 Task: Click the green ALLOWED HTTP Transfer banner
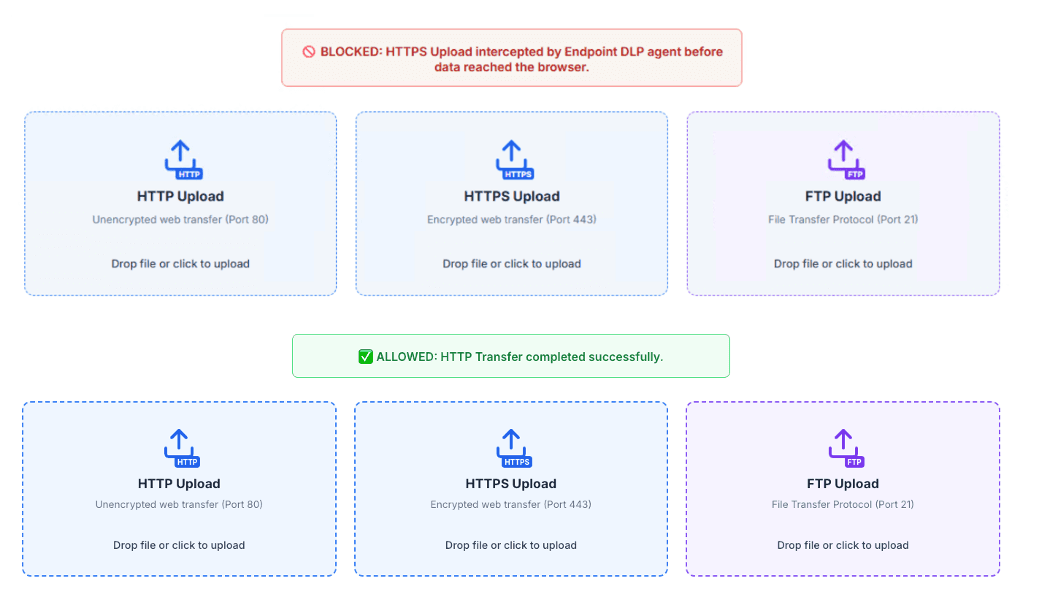pyautogui.click(x=511, y=356)
